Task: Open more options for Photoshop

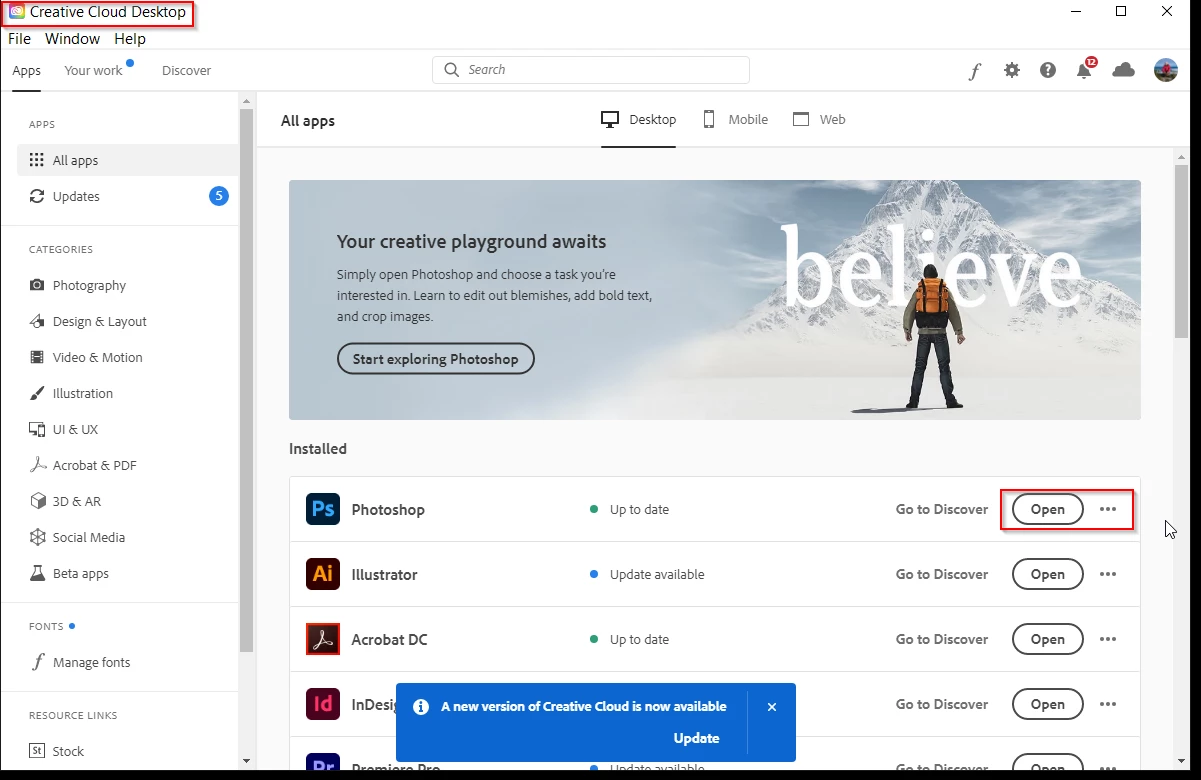Action: coord(1108,509)
